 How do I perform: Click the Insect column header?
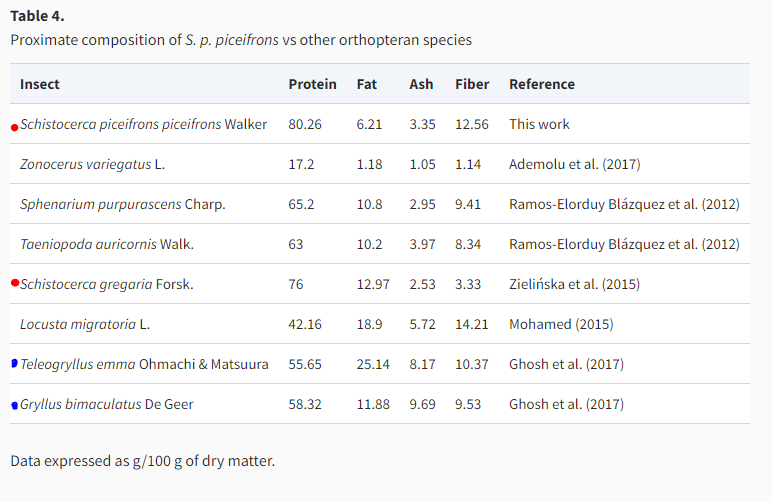[x=40, y=84]
